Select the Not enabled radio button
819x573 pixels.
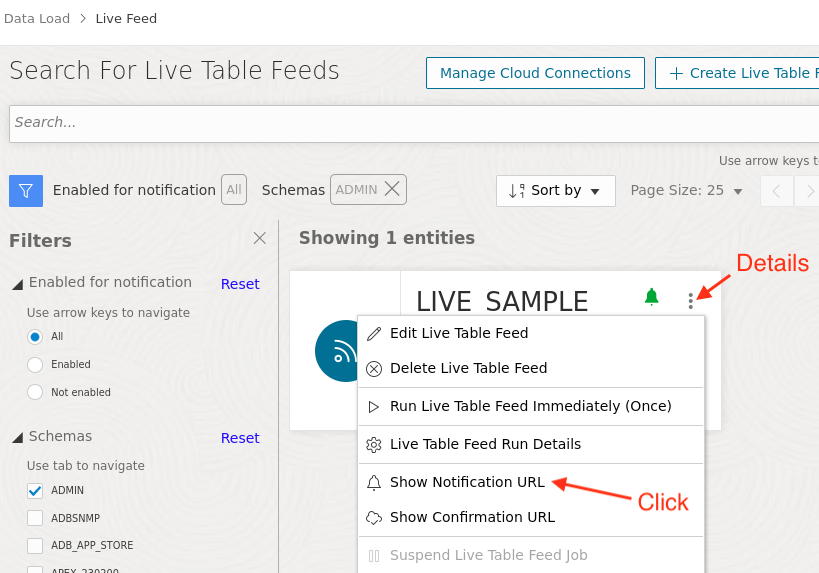click(35, 392)
